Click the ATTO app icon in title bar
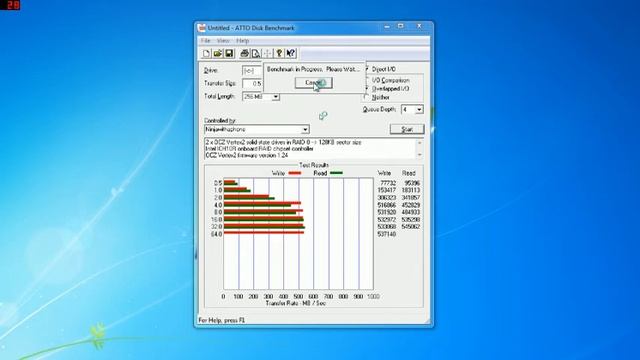The width and height of the screenshot is (640, 360). [x=202, y=28]
